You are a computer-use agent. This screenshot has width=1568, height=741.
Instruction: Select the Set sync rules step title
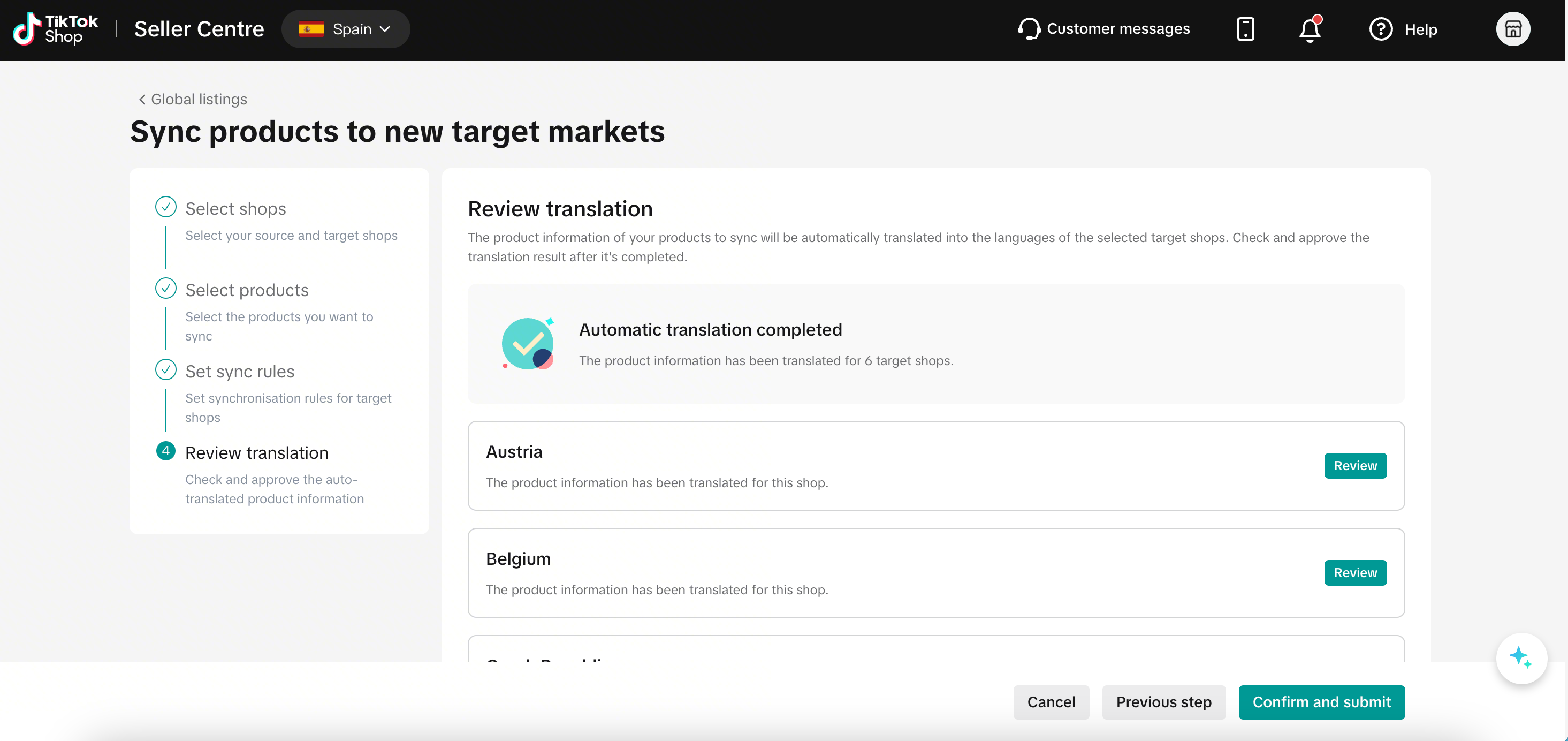point(240,372)
